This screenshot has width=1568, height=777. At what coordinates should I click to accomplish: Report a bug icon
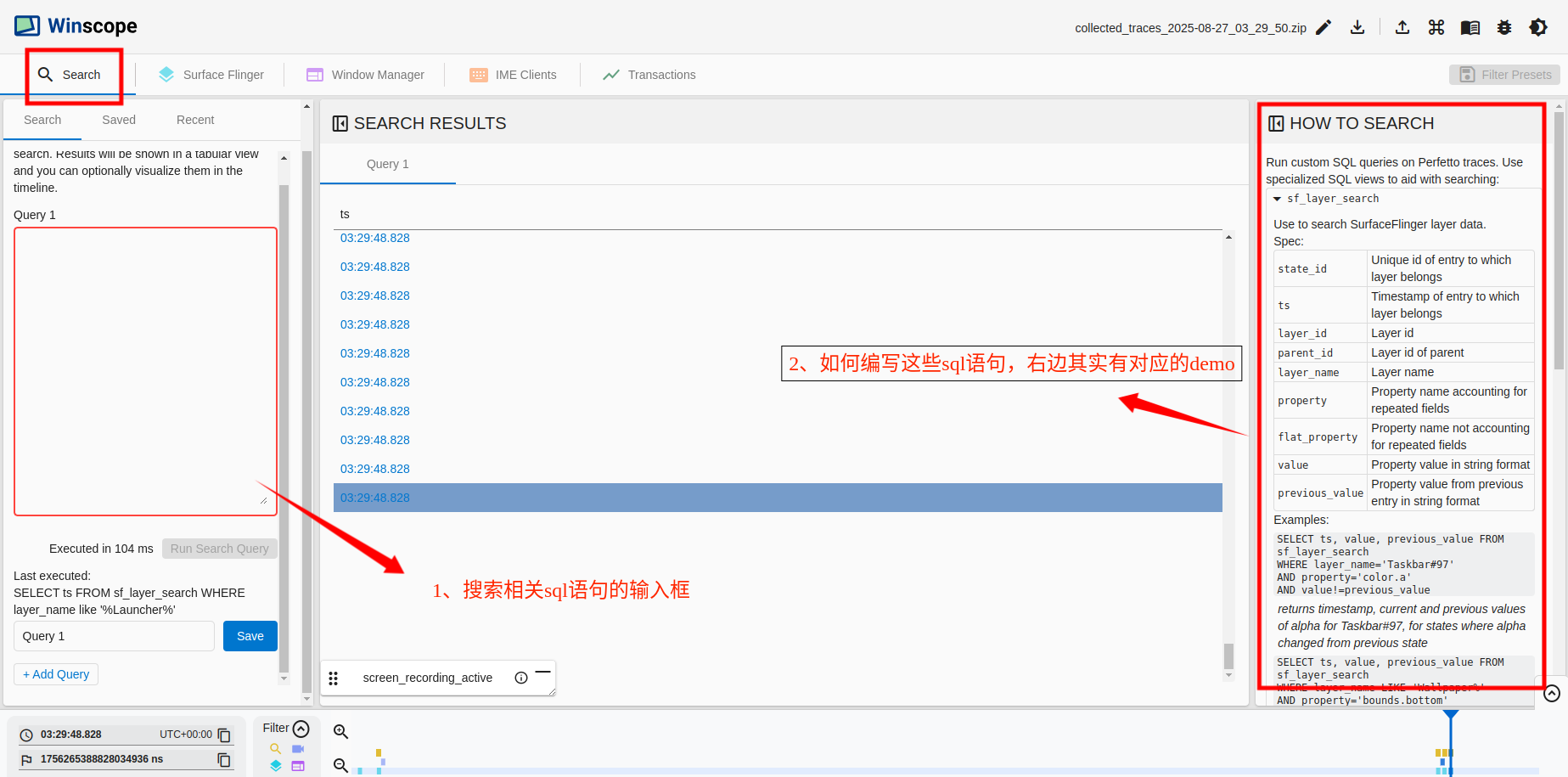tap(1504, 28)
